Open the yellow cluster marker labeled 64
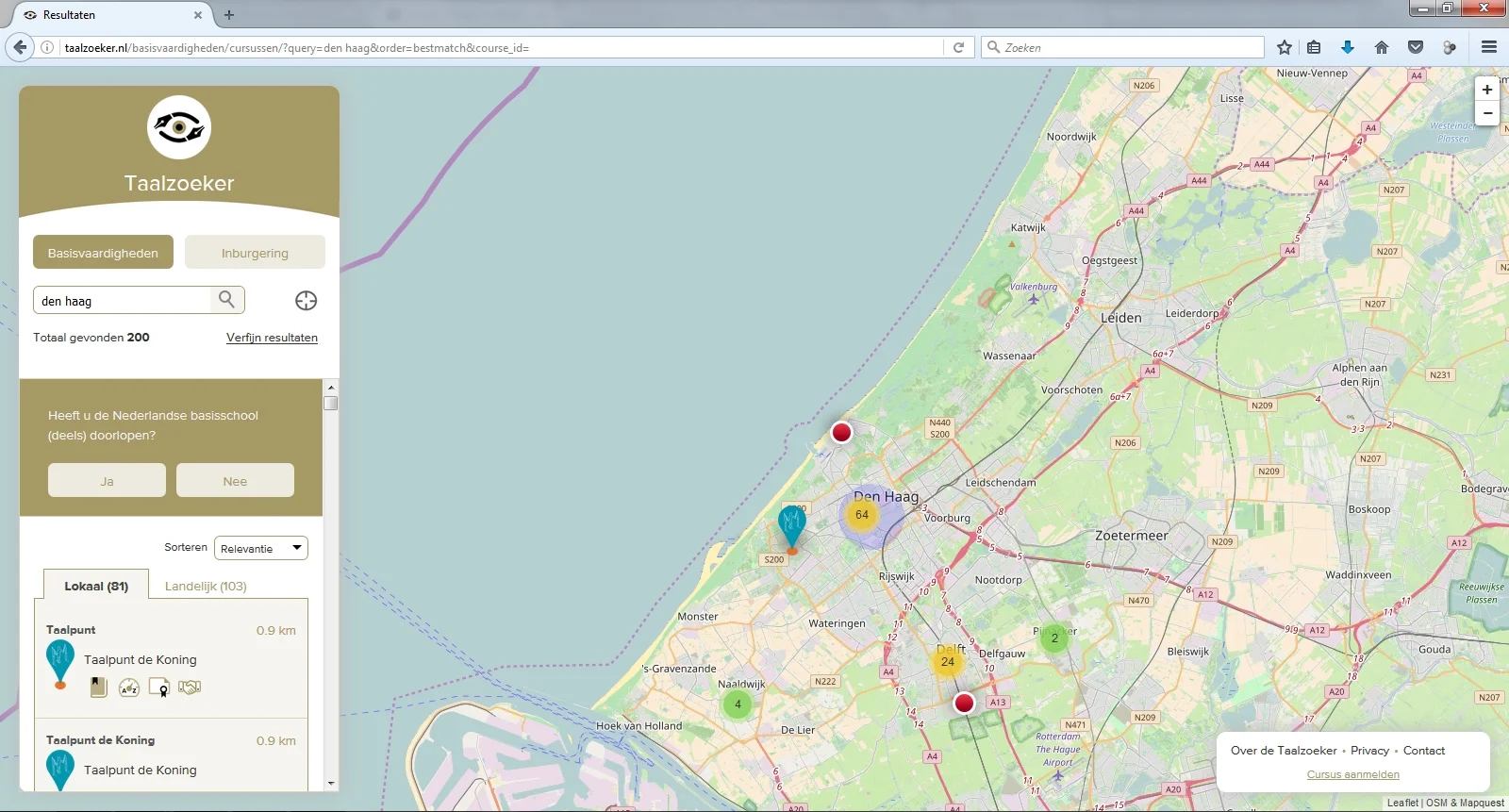Viewport: 1509px width, 812px height. click(862, 515)
